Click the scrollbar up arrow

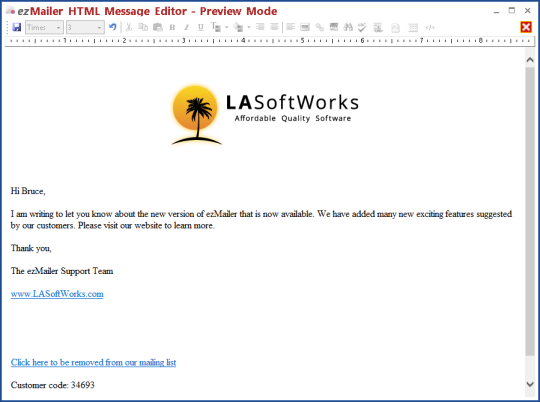[530, 60]
